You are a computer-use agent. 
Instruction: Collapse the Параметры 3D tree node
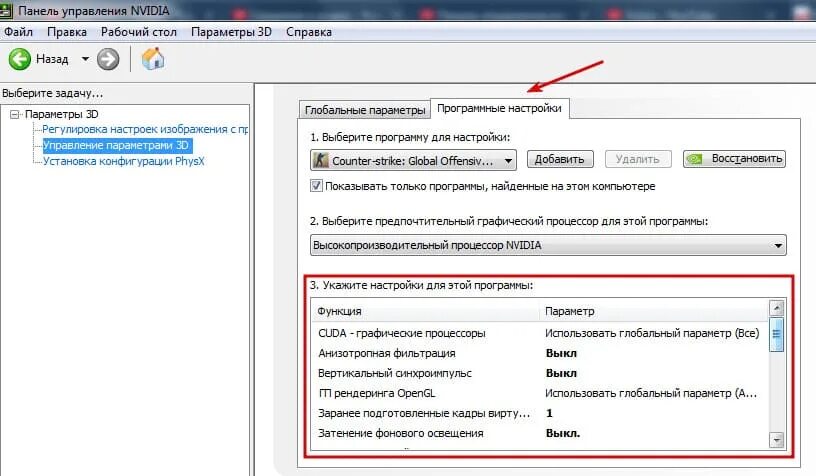[15, 114]
